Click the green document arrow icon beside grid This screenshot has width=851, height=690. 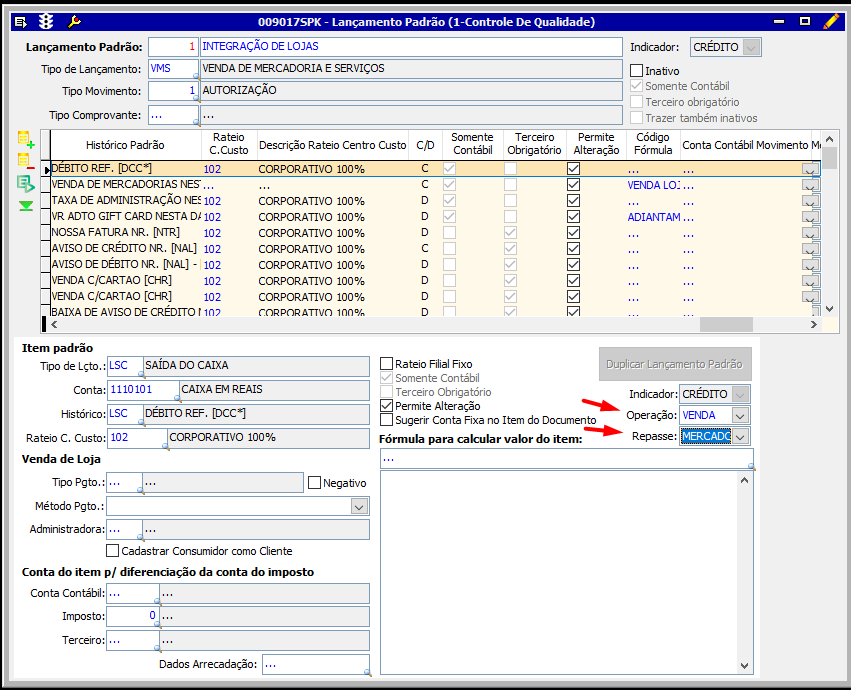click(x=26, y=184)
